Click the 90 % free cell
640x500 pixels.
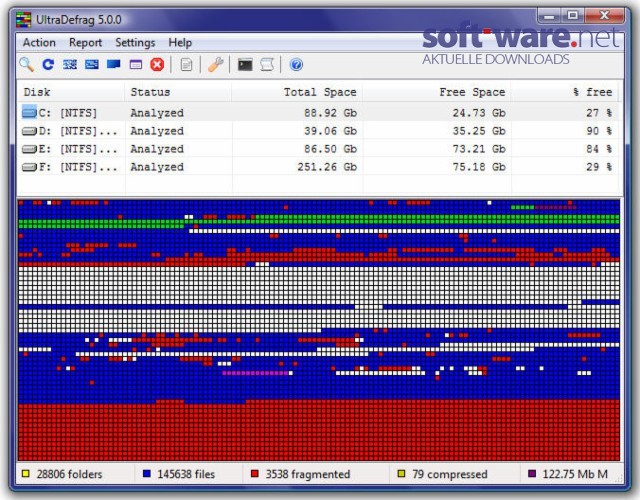[x=599, y=131]
